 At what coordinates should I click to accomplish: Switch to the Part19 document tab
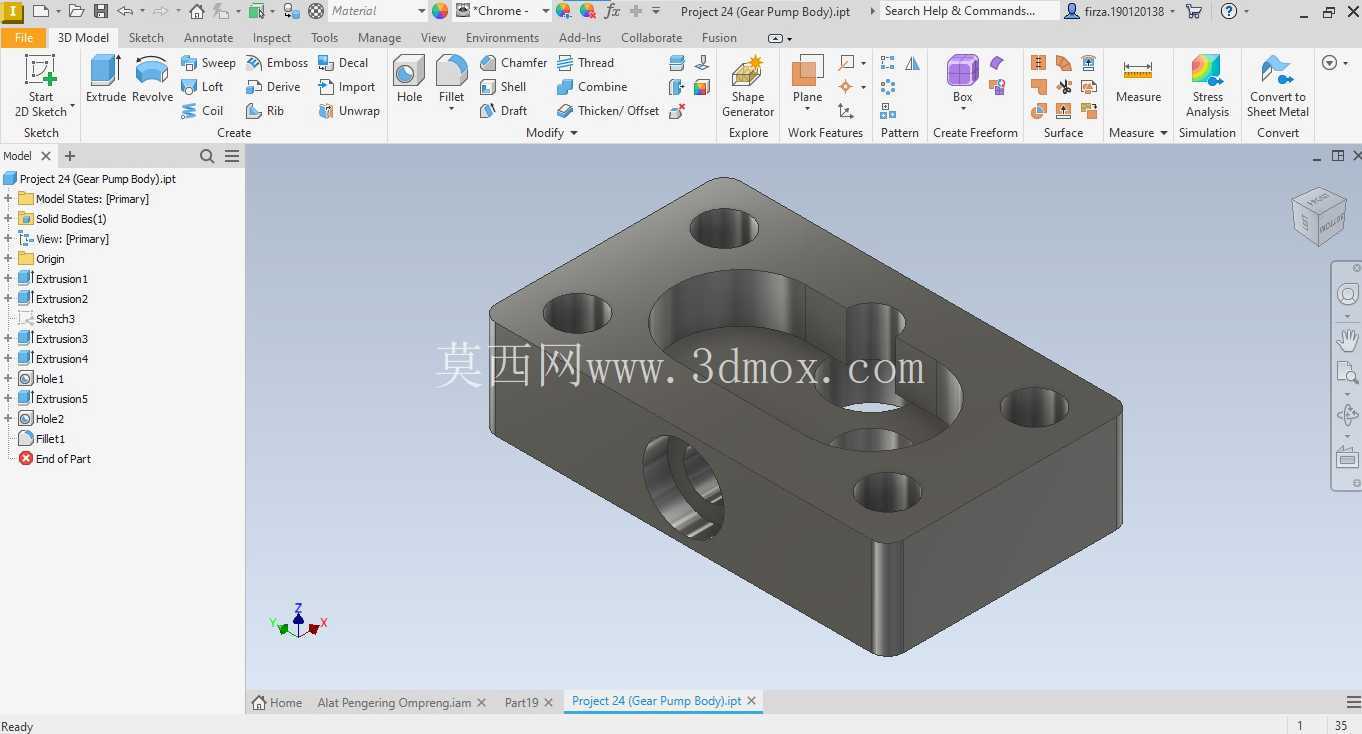pyautogui.click(x=521, y=702)
